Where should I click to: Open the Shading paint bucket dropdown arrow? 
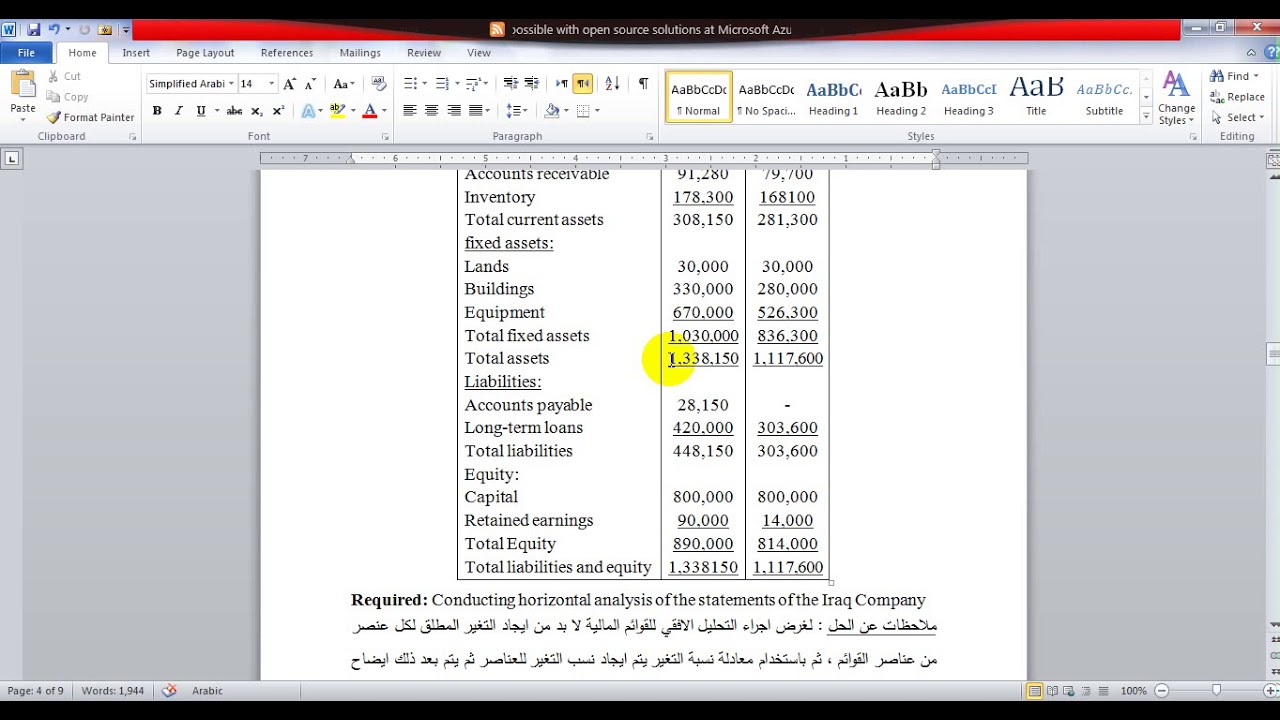coord(566,111)
